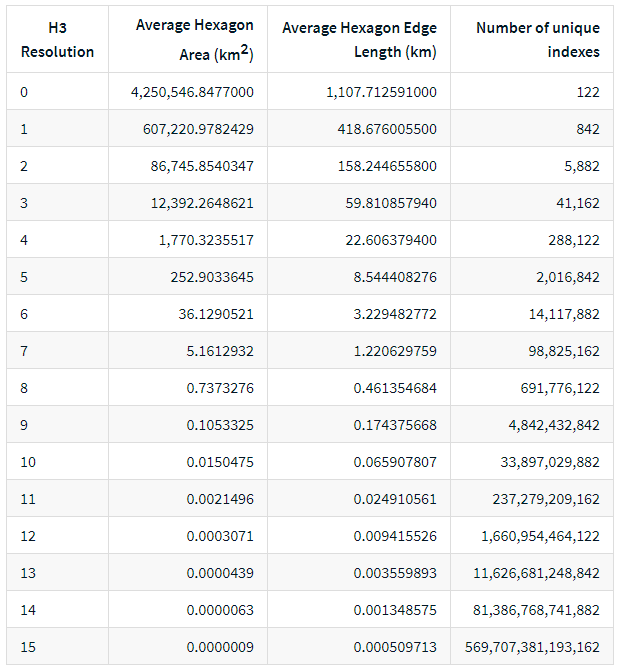Select area value 607,220.9782429
619x668 pixels.
pyautogui.click(x=198, y=129)
